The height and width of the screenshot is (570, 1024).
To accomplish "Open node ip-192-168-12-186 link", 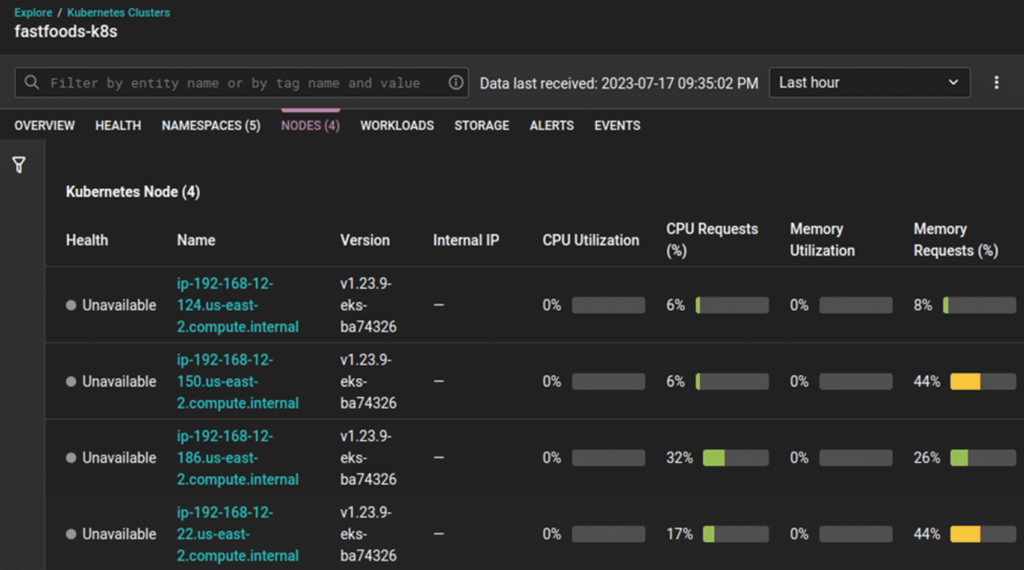I will point(238,458).
